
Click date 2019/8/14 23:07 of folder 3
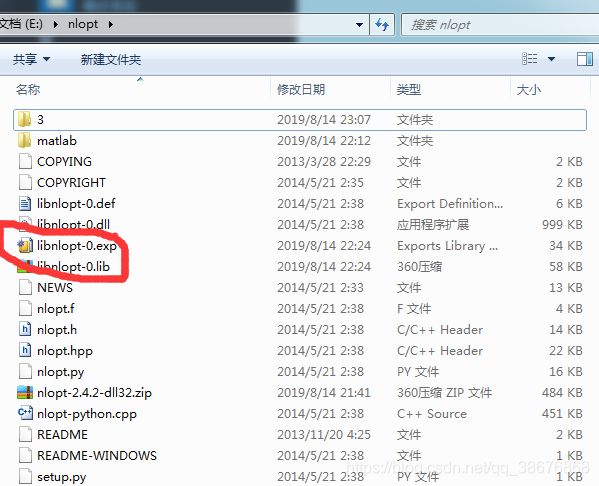pyautogui.click(x=324, y=120)
